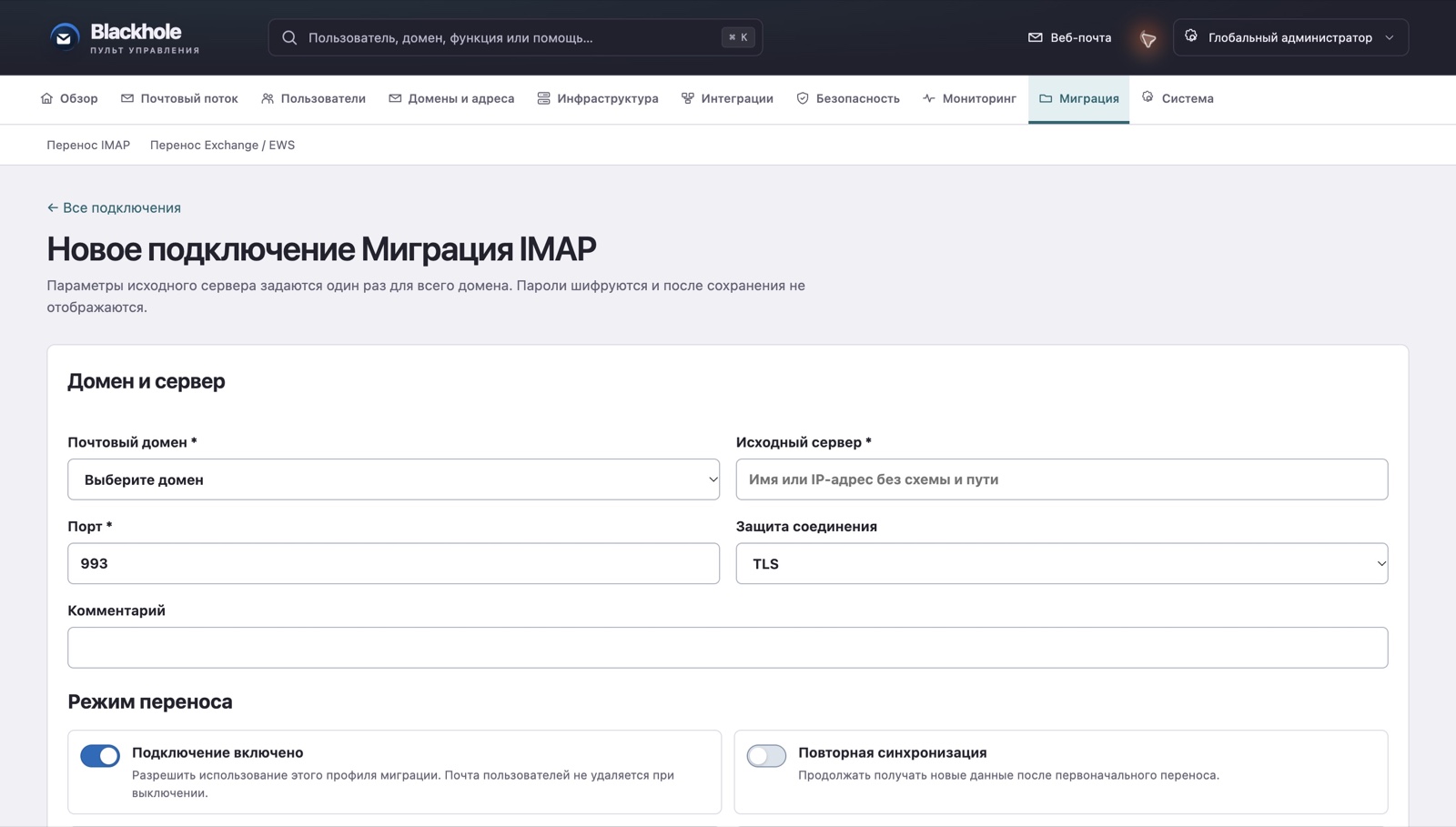Click the back arrow before Все подключения
Screen dimensions: 1456x827
click(53, 207)
